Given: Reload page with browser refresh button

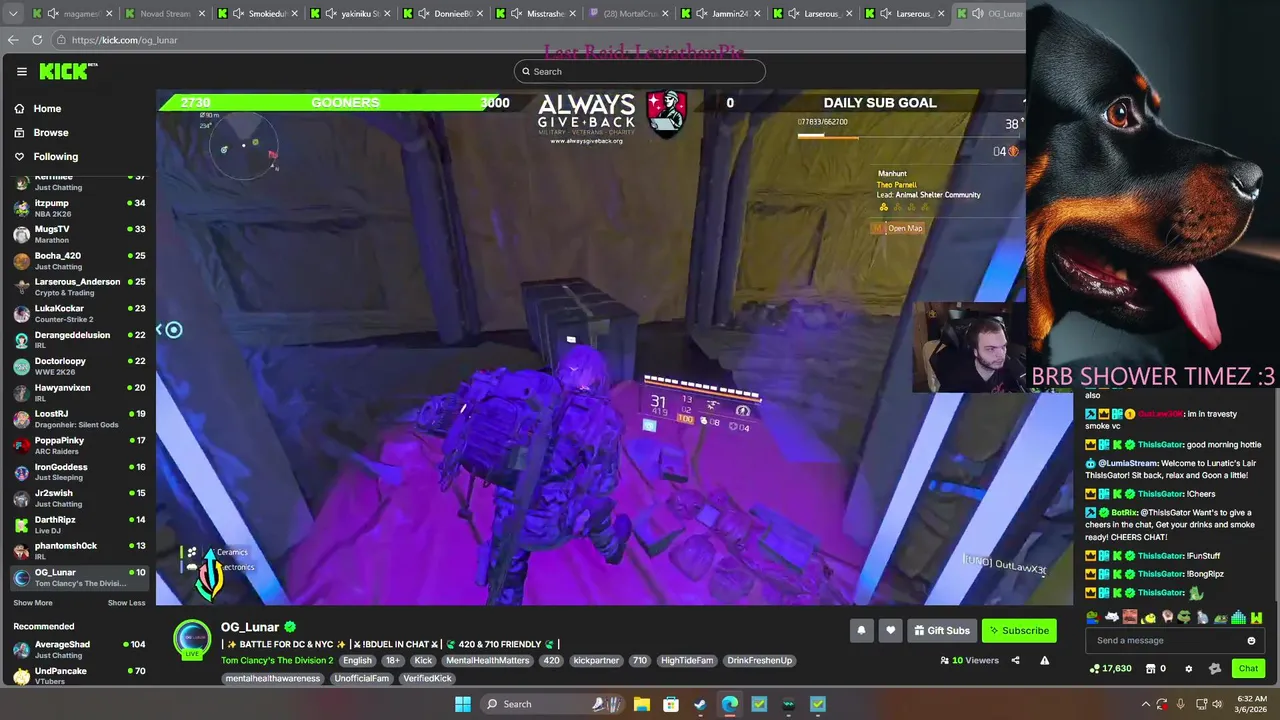Looking at the screenshot, I should tap(37, 40).
